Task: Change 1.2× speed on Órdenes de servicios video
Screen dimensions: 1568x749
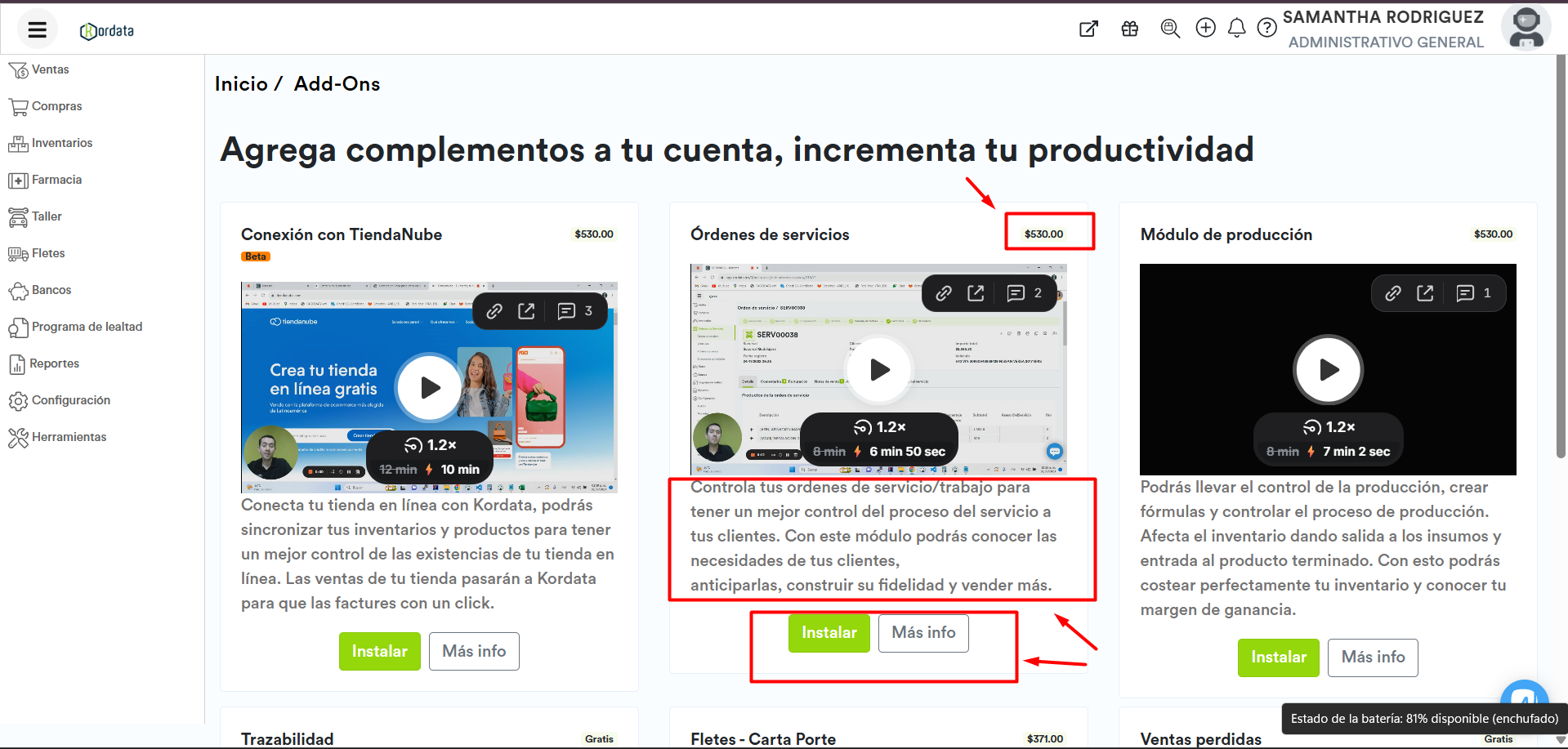Action: (x=880, y=427)
